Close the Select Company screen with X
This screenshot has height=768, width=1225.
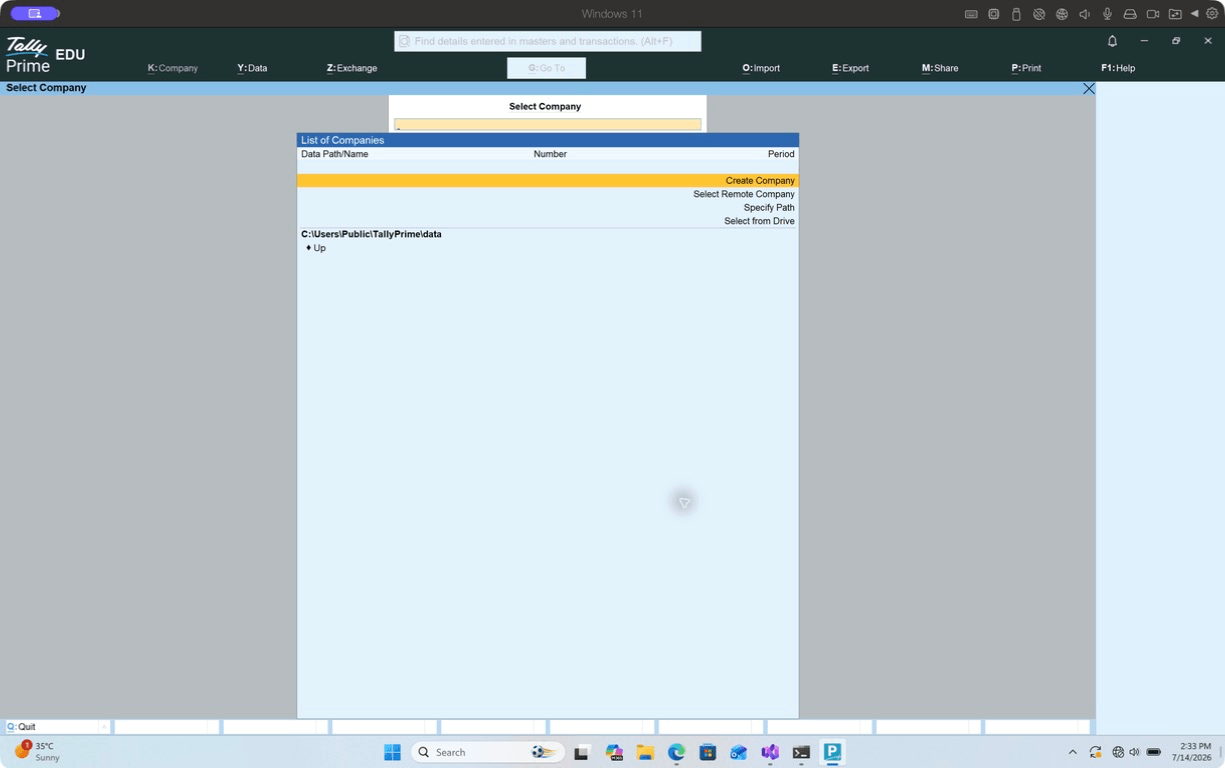1089,88
